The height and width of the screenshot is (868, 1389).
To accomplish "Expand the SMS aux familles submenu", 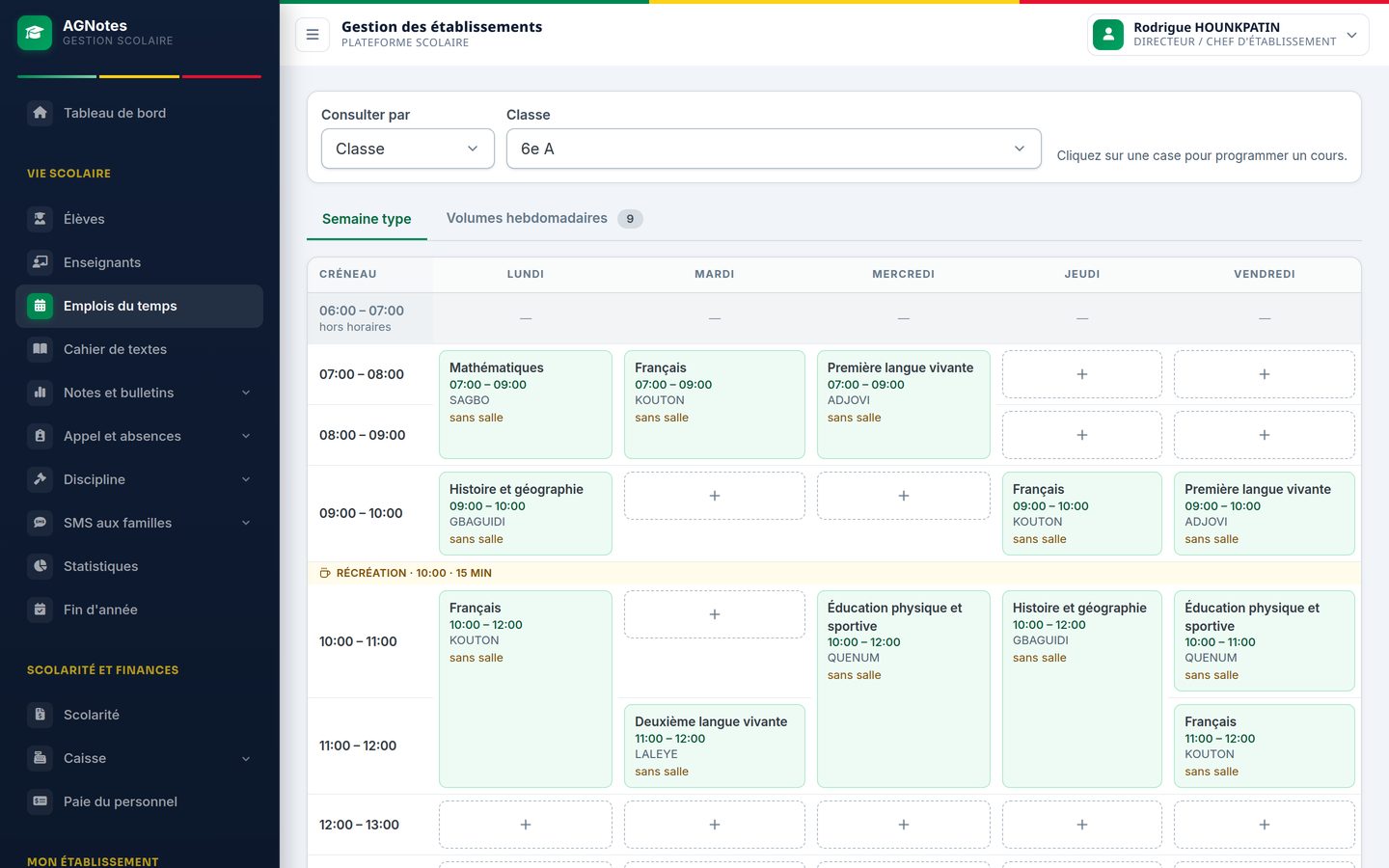I will (x=246, y=523).
